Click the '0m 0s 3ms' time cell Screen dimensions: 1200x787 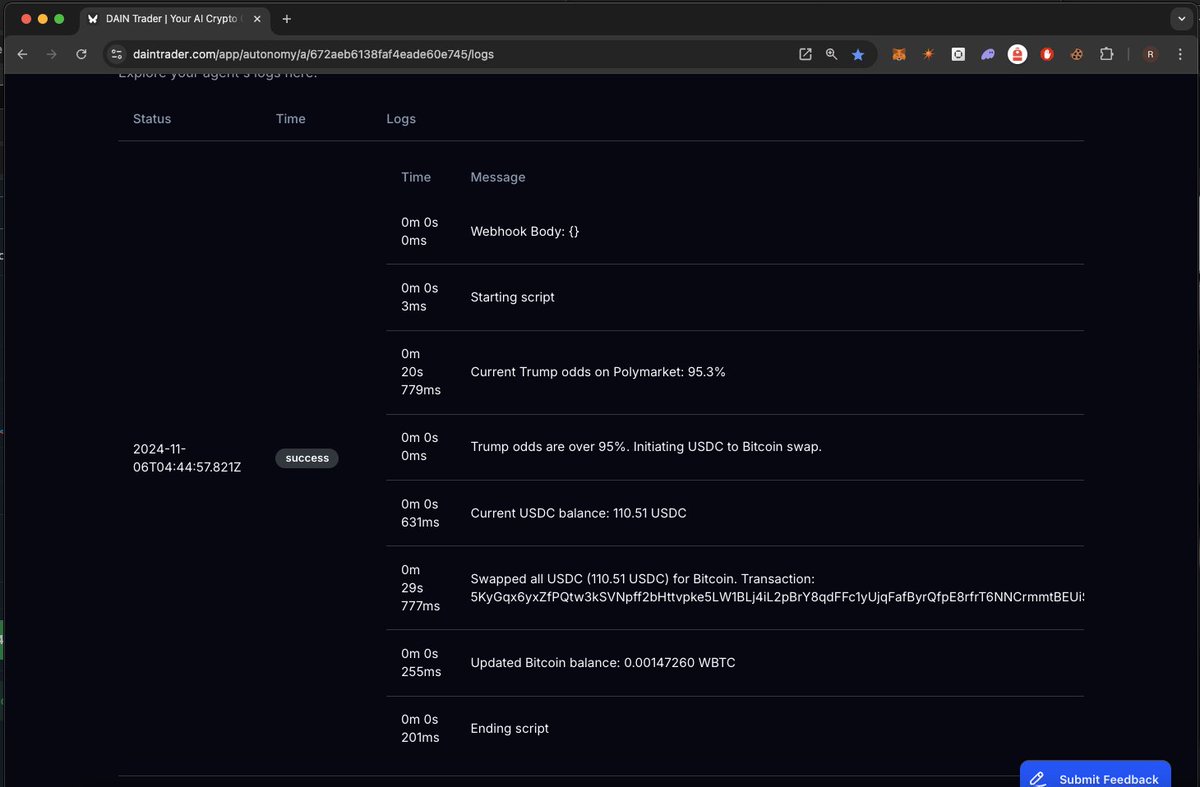pyautogui.click(x=420, y=297)
